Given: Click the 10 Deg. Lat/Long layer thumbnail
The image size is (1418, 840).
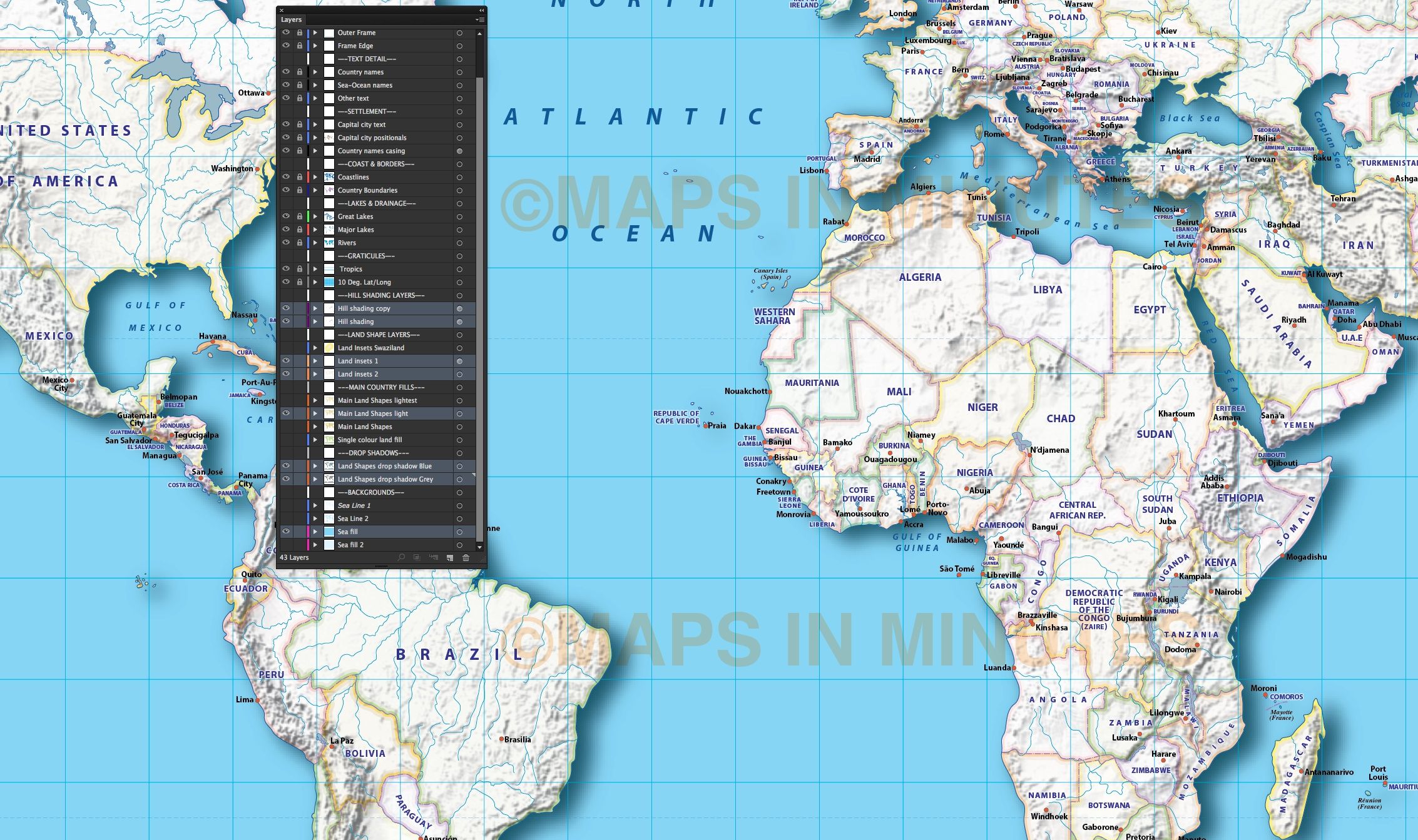Looking at the screenshot, I should pyautogui.click(x=329, y=282).
